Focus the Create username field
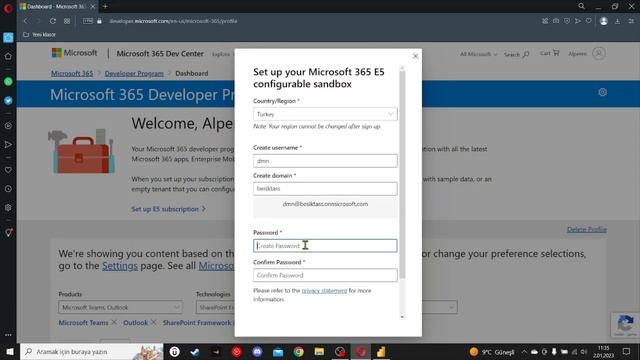The image size is (640, 360). (325, 161)
